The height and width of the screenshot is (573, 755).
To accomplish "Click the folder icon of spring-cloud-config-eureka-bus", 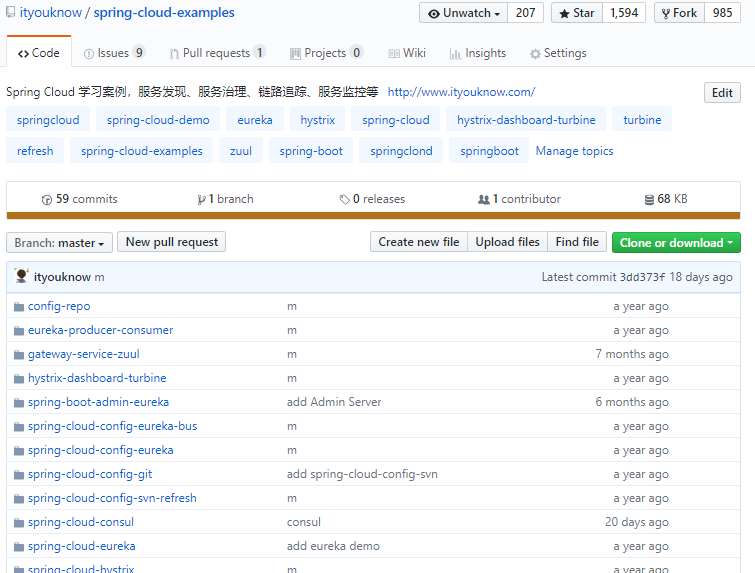I will tap(19, 427).
